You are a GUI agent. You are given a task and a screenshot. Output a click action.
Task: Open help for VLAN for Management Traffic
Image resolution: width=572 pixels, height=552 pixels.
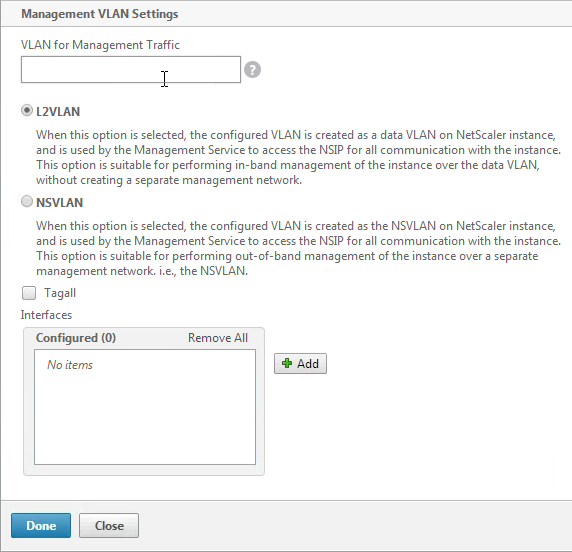252,70
